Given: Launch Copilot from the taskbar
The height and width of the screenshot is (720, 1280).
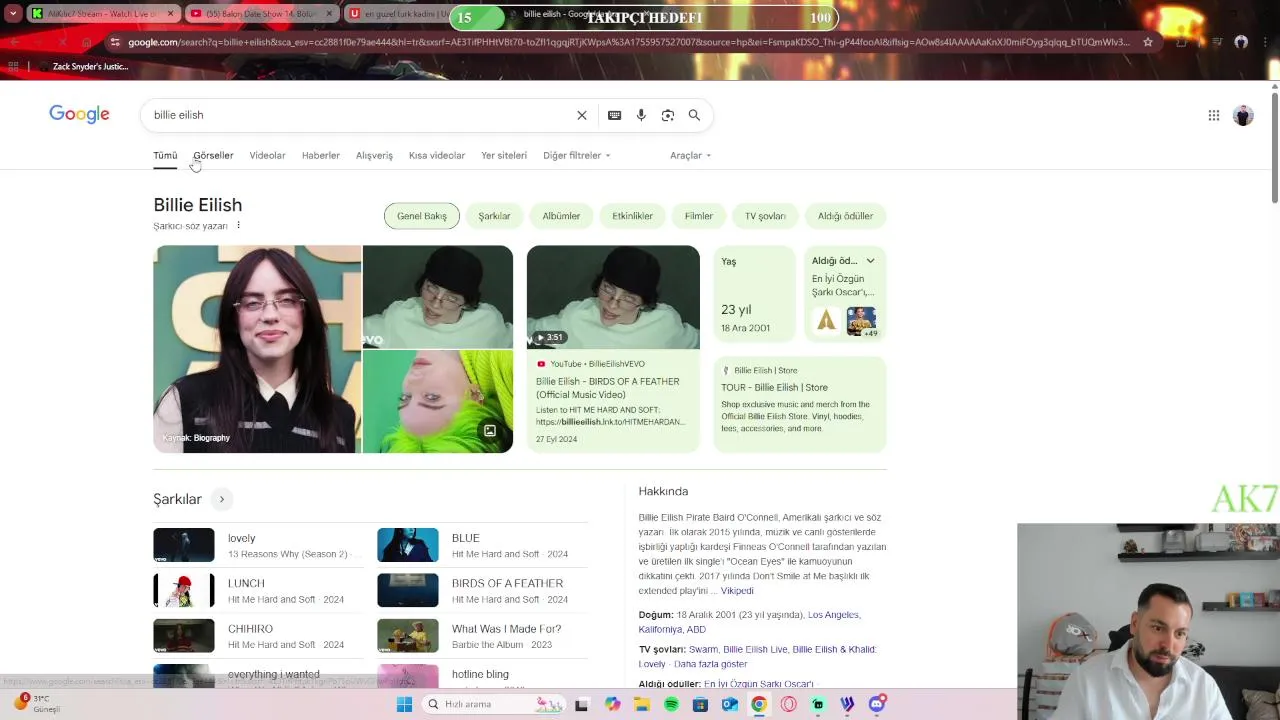Looking at the screenshot, I should point(612,704).
